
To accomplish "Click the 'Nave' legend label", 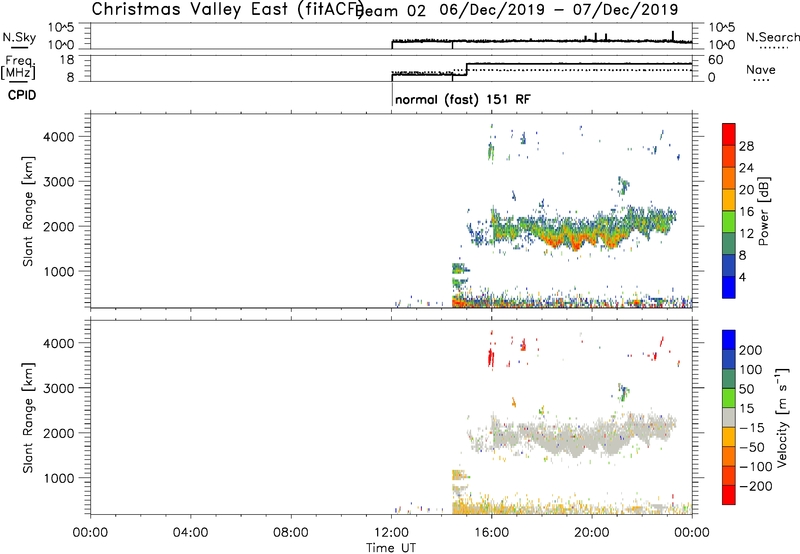I will point(761,70).
